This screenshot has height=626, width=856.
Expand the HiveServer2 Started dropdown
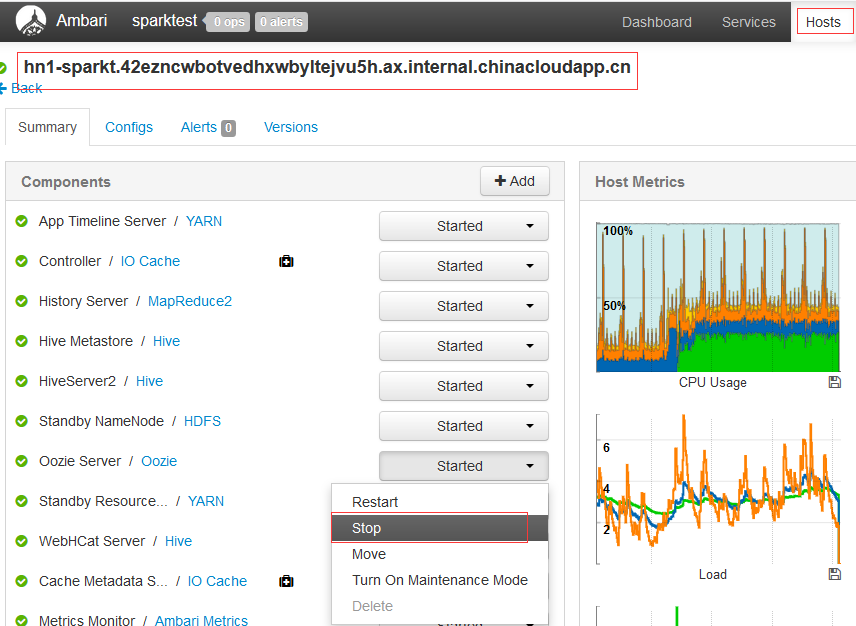click(x=463, y=386)
